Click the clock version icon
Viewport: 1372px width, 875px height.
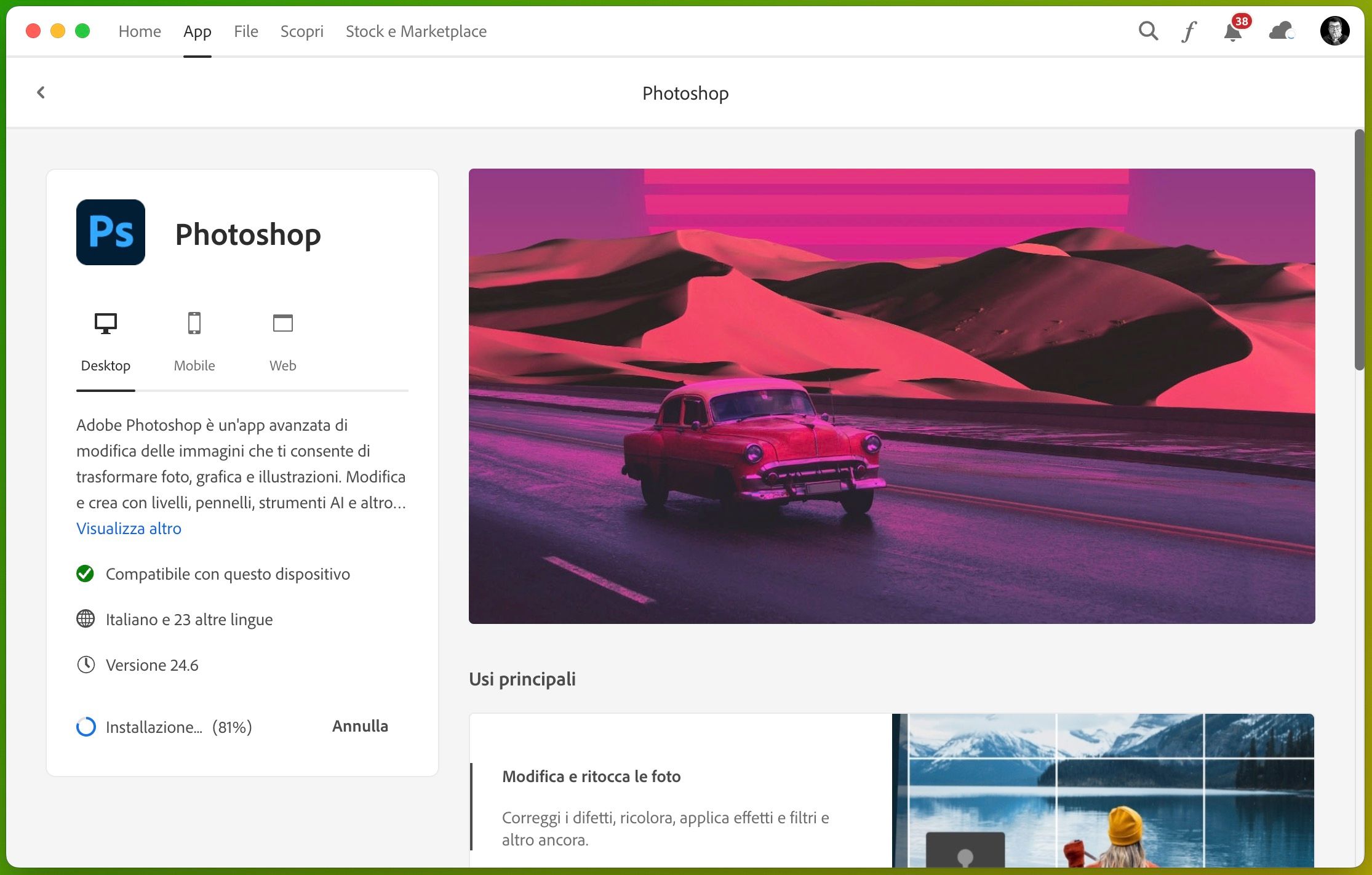pos(86,665)
